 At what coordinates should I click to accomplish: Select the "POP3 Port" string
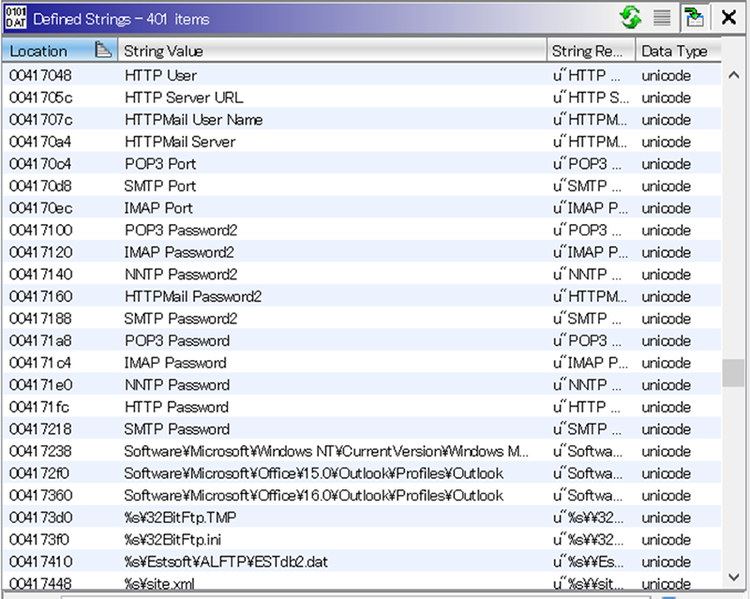(x=160, y=164)
